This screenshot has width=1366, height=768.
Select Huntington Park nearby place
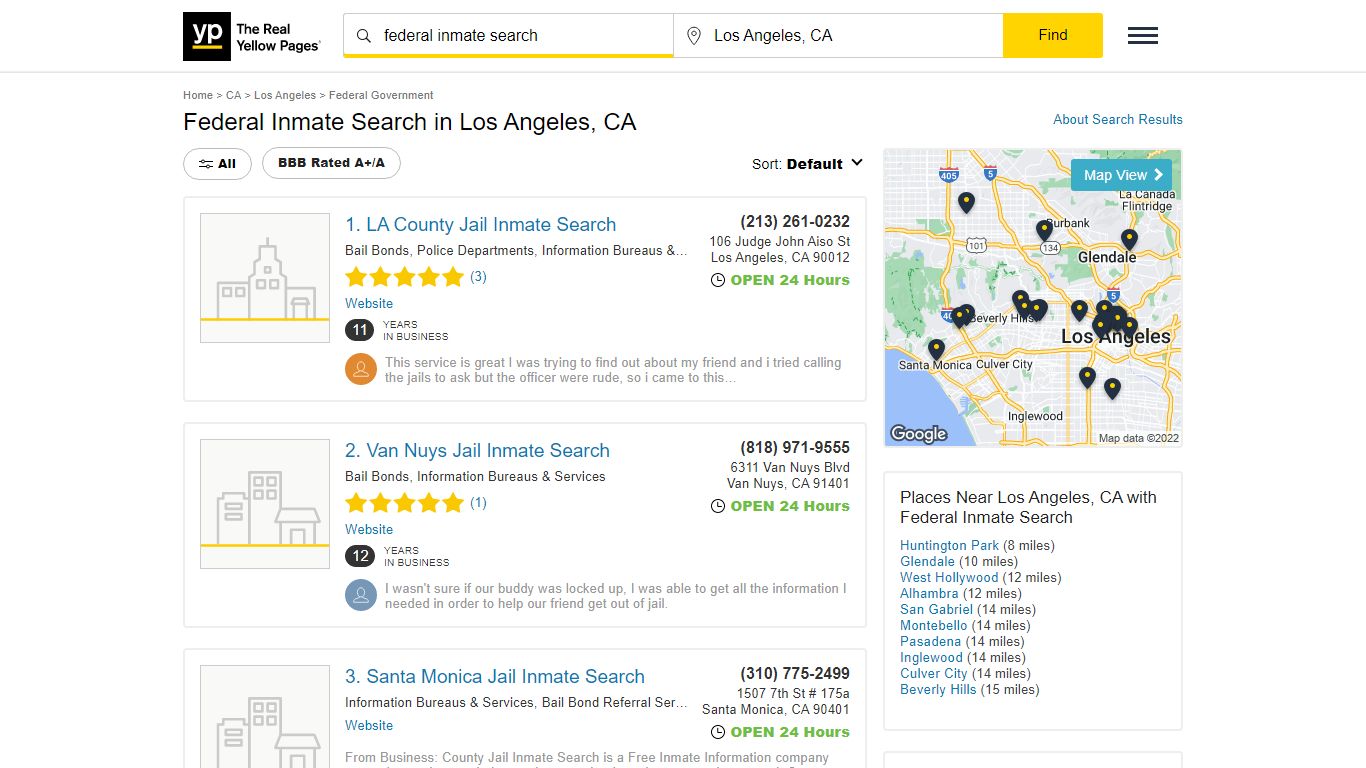tap(949, 545)
